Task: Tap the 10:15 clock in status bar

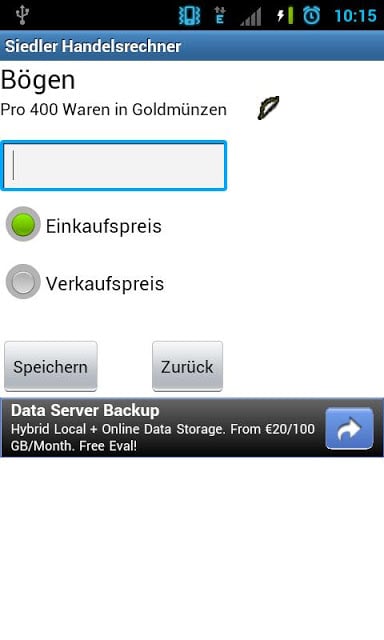Action: pos(355,16)
